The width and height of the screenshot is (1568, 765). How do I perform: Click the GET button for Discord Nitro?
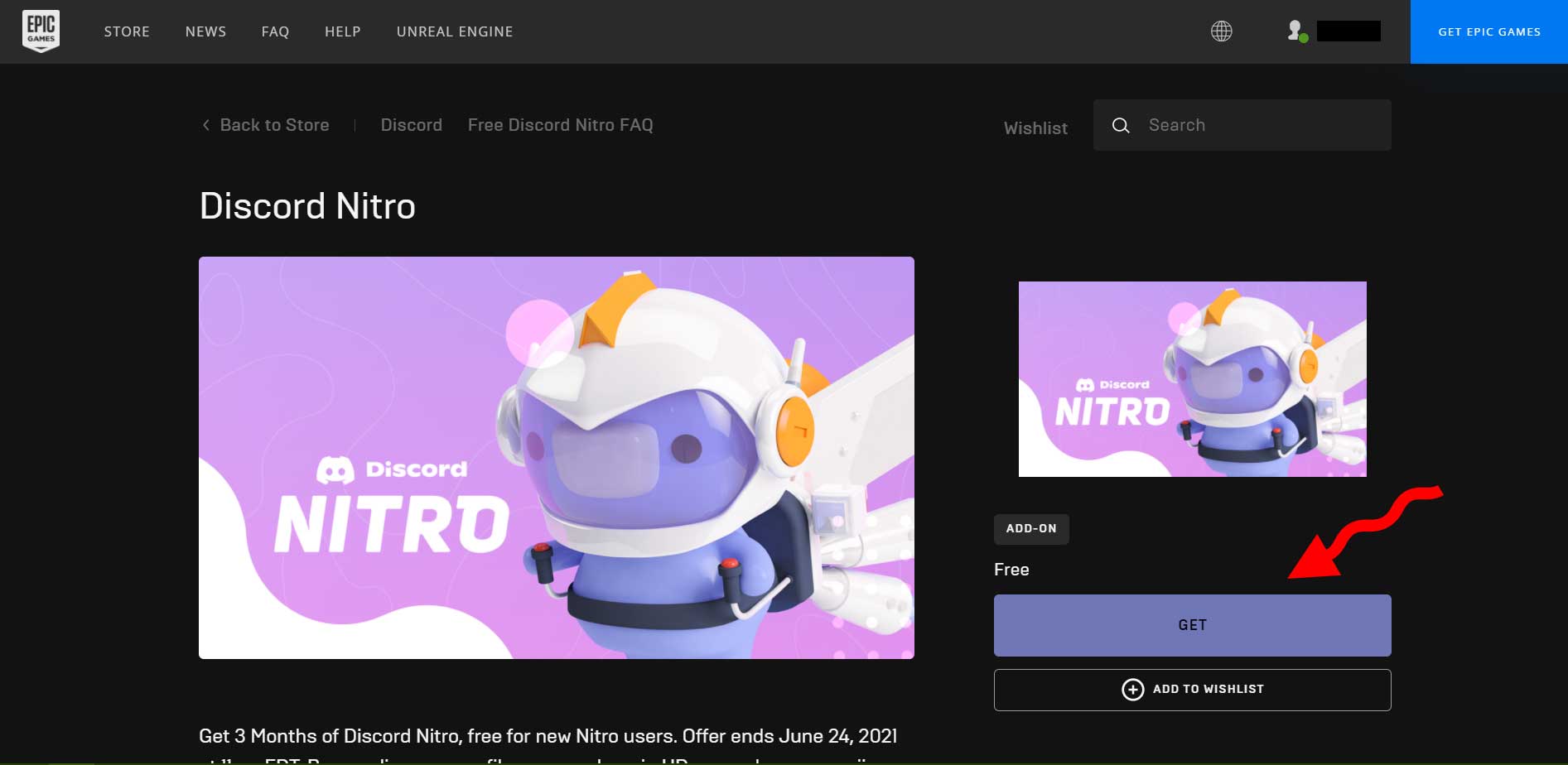(1192, 625)
